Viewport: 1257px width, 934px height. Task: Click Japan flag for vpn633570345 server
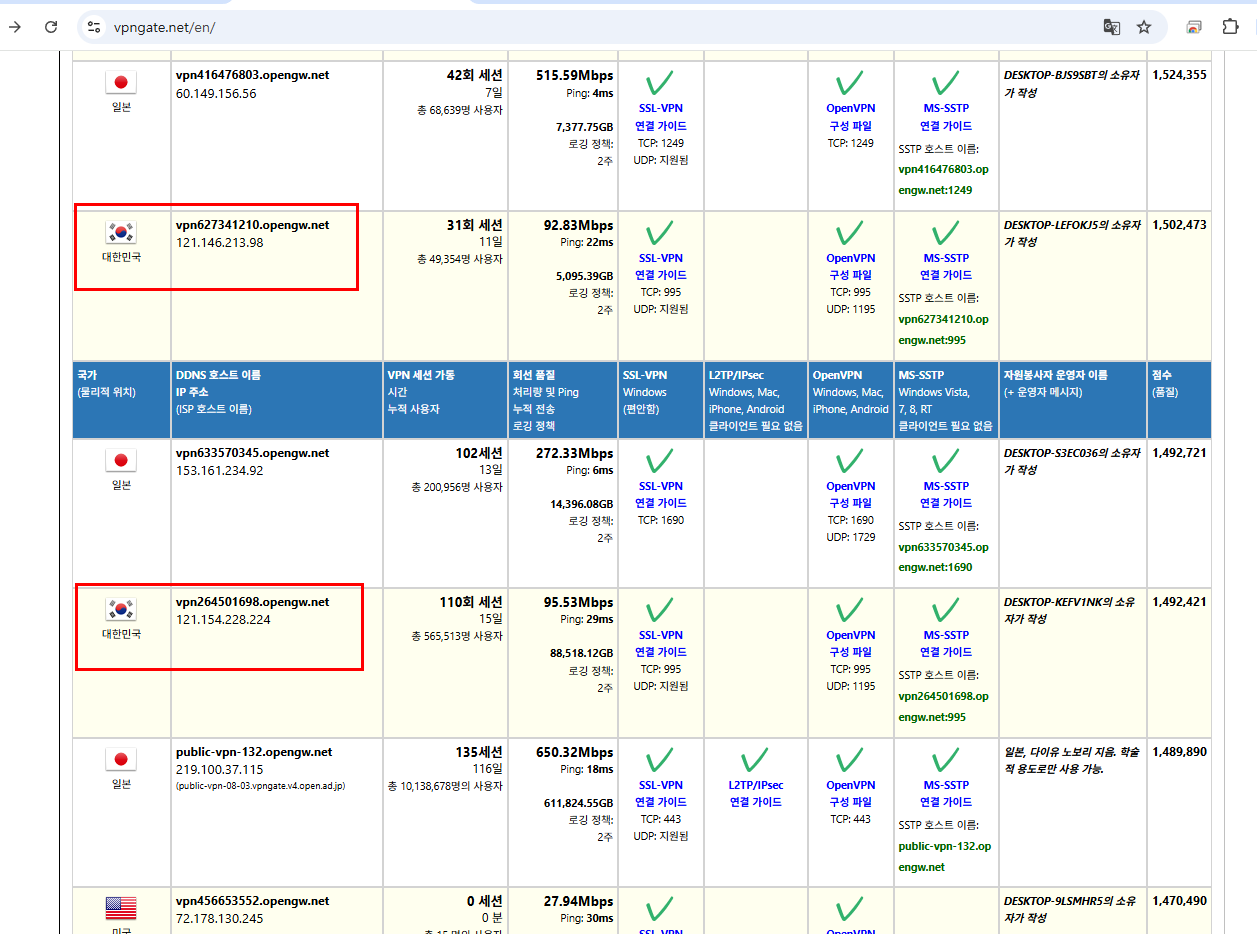click(121, 460)
